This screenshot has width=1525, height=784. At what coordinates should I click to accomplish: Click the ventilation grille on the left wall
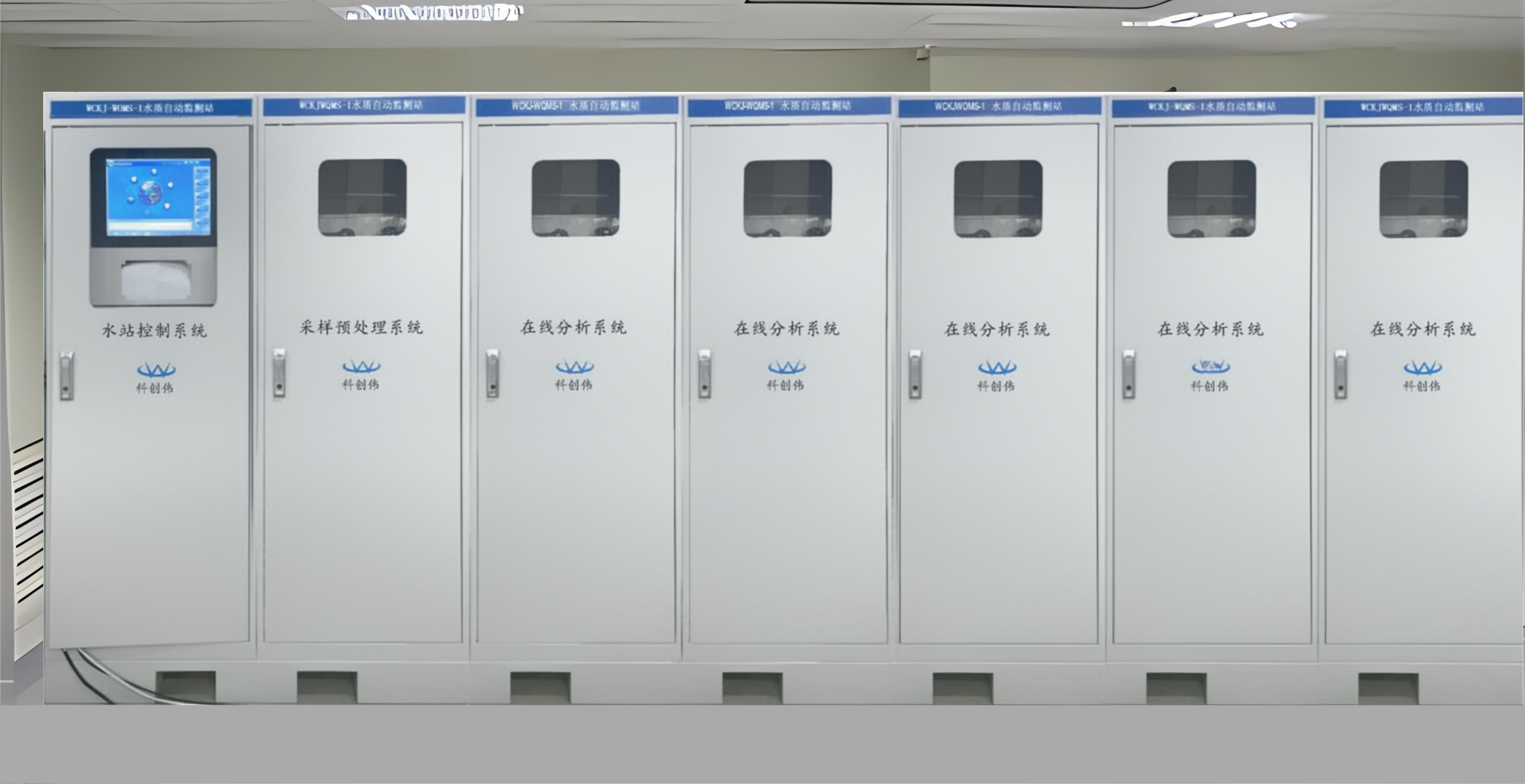[x=28, y=521]
